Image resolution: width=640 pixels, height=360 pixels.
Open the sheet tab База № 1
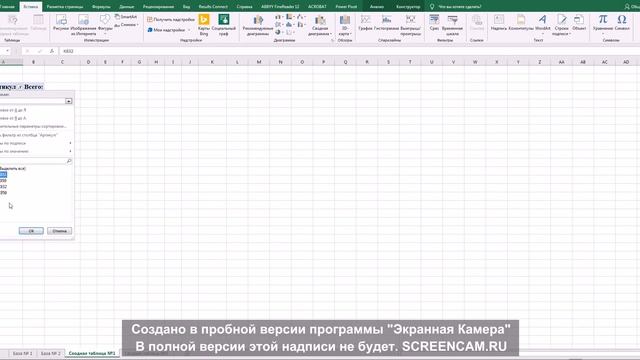pos(22,353)
